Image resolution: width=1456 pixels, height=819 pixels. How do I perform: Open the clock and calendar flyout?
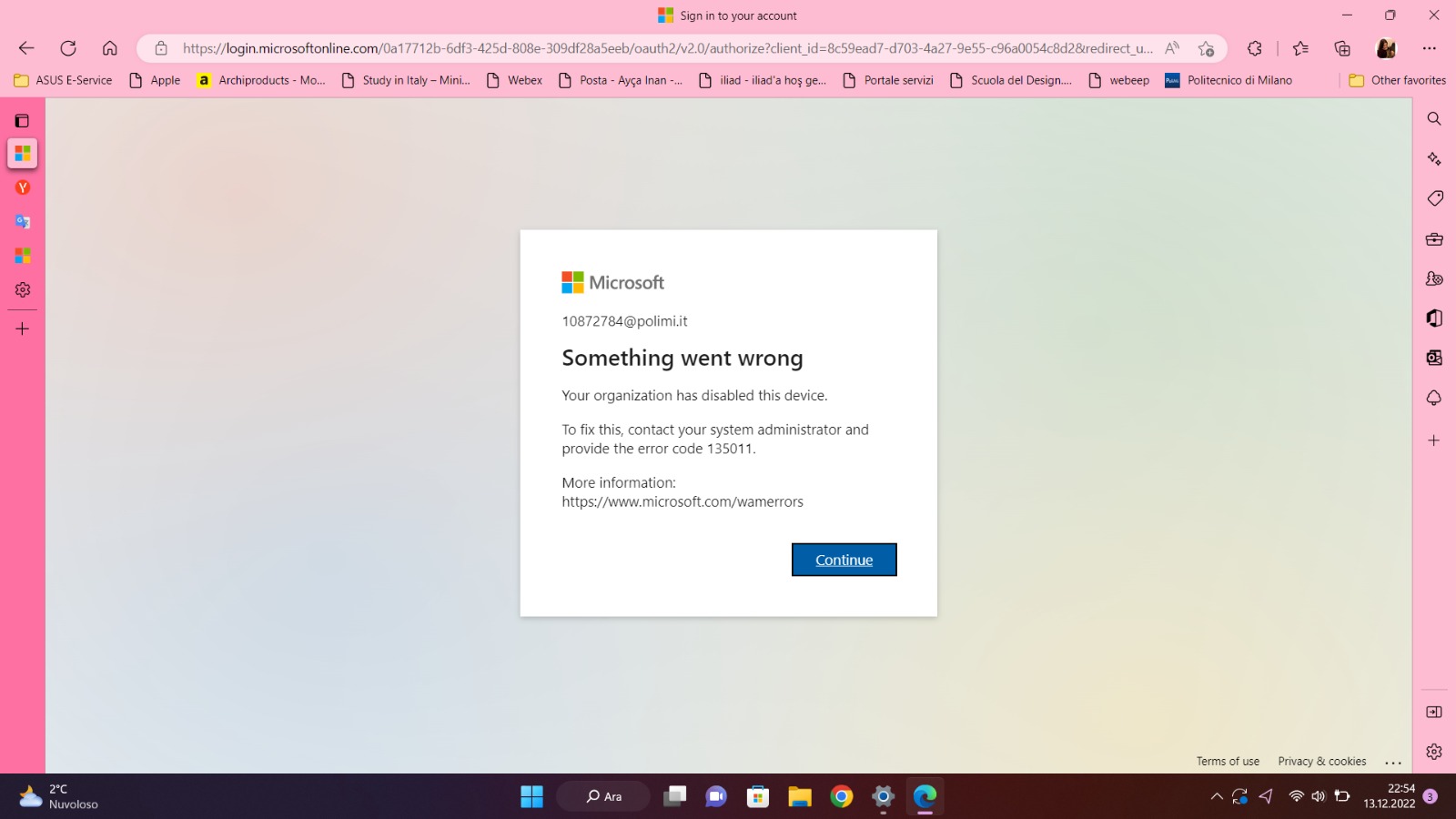1389,796
